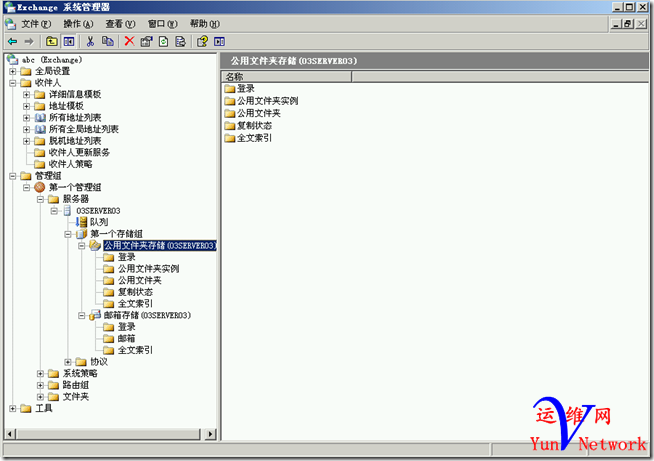Expand the 工具 tree node

click(x=13, y=408)
